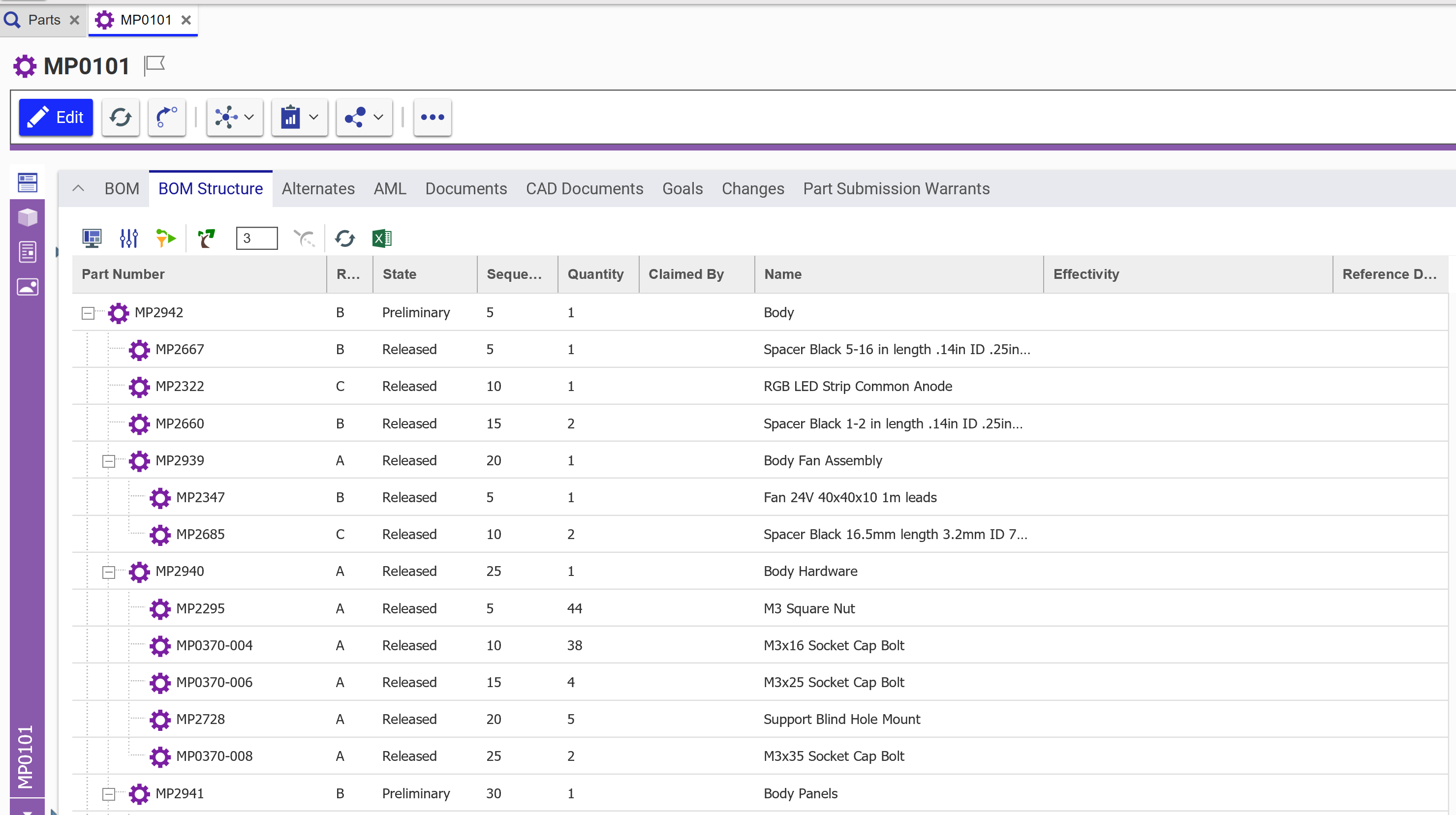
Task: Open the reports clipboard dropdown
Action: (300, 118)
